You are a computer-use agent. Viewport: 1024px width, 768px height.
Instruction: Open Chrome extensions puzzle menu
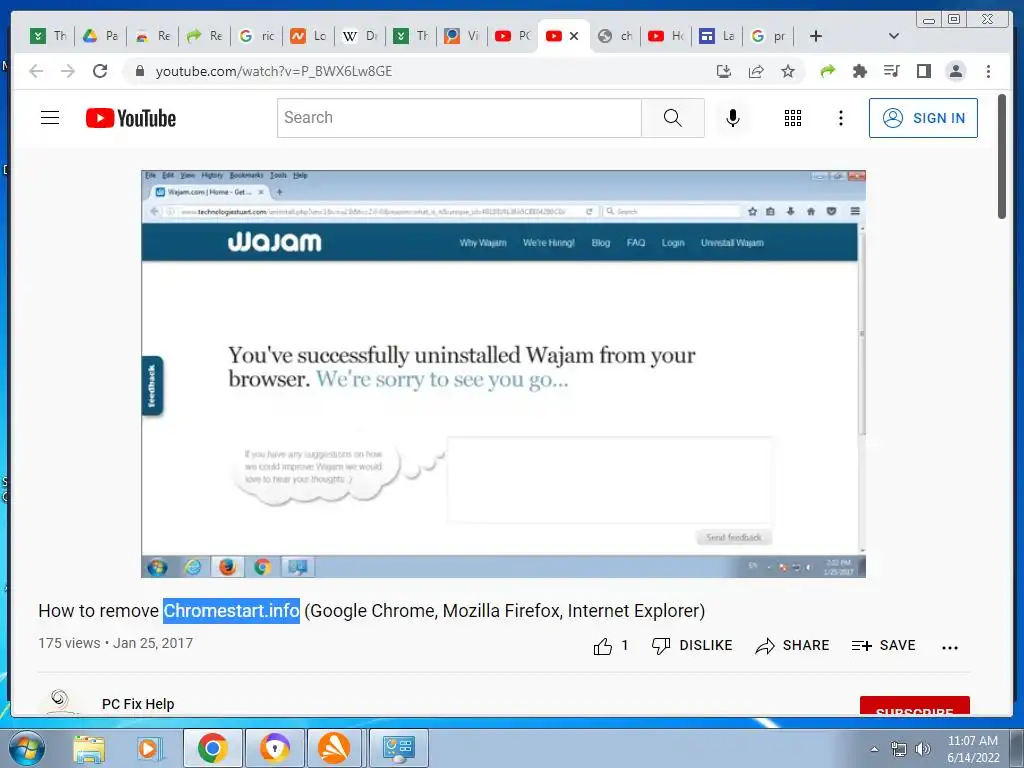coord(859,71)
